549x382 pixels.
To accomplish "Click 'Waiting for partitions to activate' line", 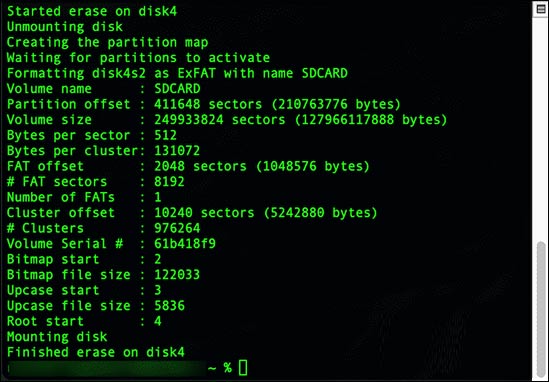I will pos(138,58).
